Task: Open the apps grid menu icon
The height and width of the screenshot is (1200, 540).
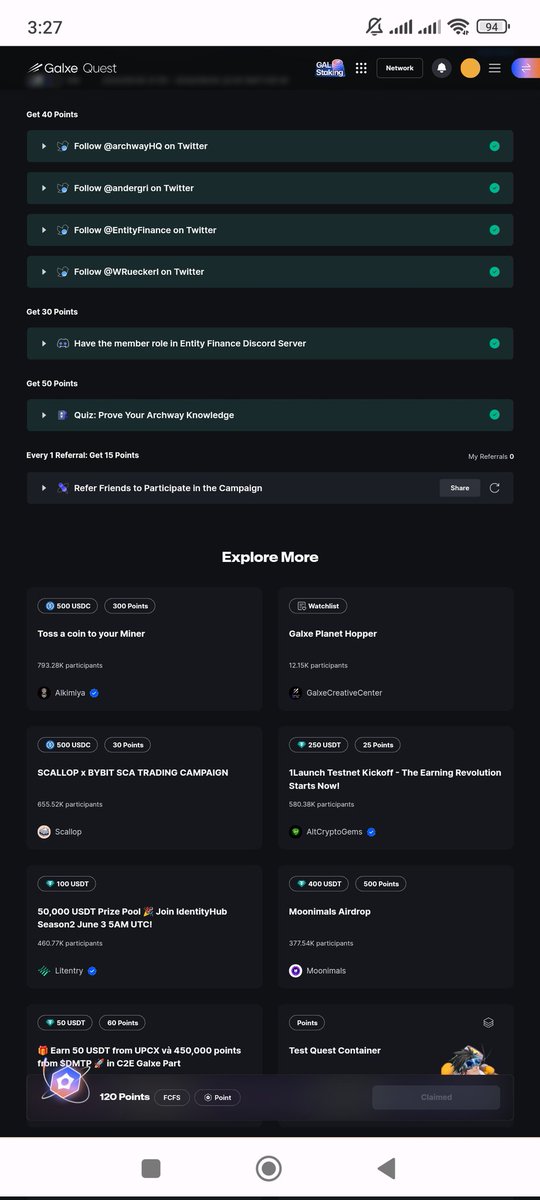Action: pyautogui.click(x=361, y=68)
